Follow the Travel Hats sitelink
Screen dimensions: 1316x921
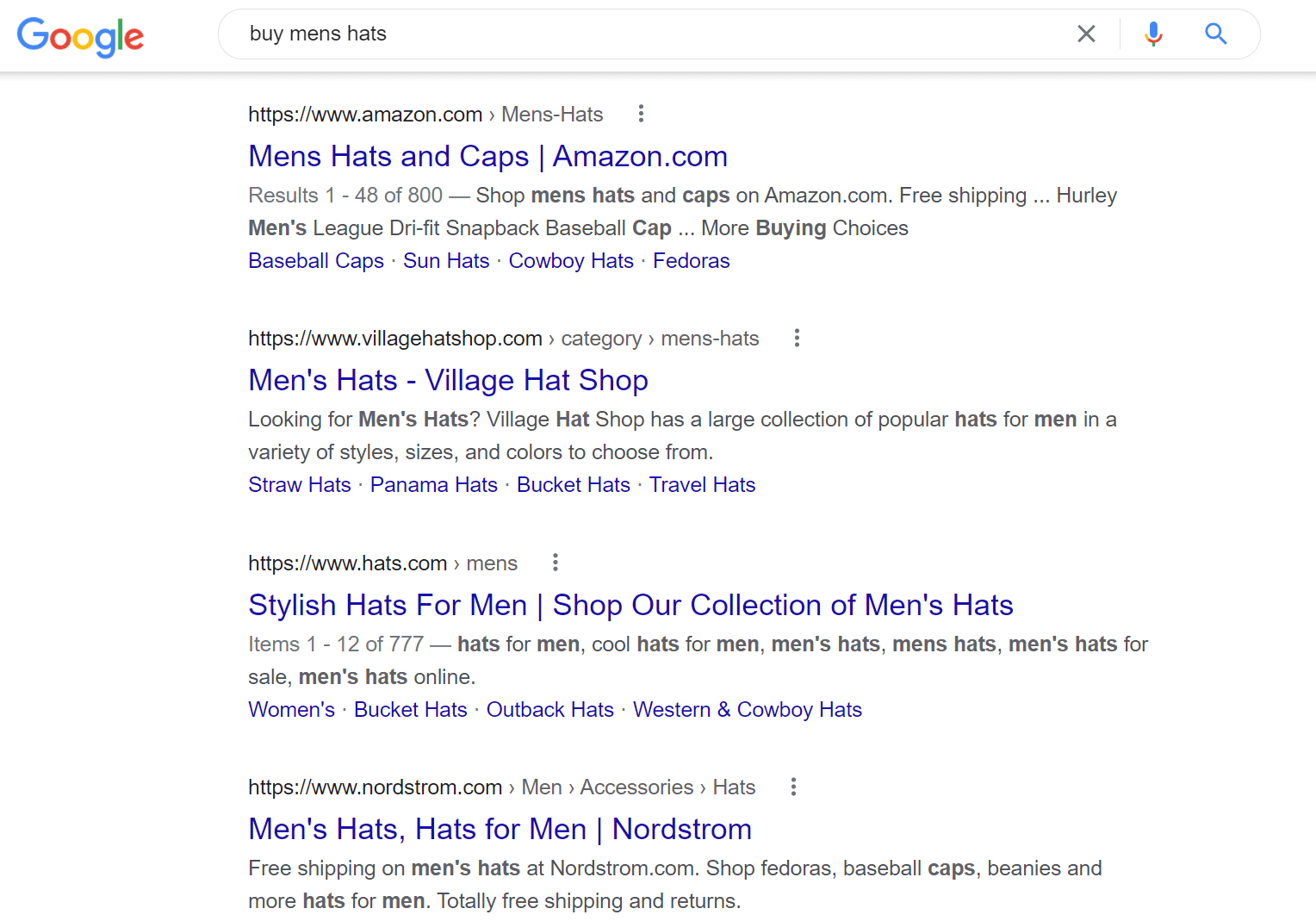[702, 485]
